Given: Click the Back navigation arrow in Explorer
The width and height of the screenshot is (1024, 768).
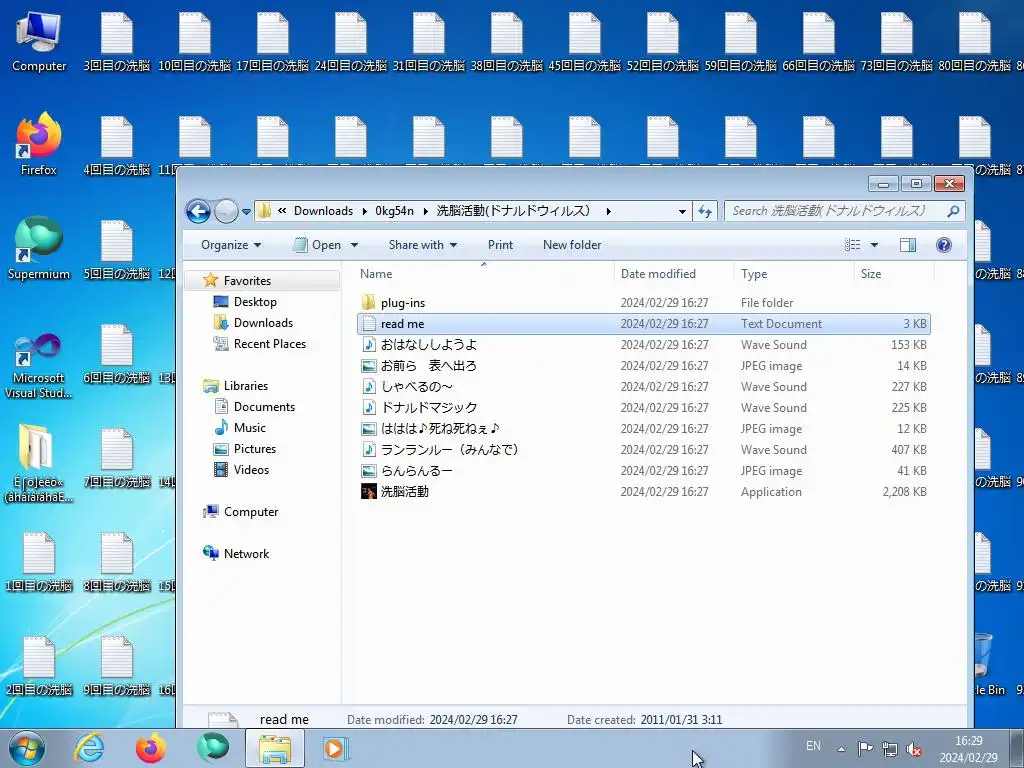Looking at the screenshot, I should point(199,211).
